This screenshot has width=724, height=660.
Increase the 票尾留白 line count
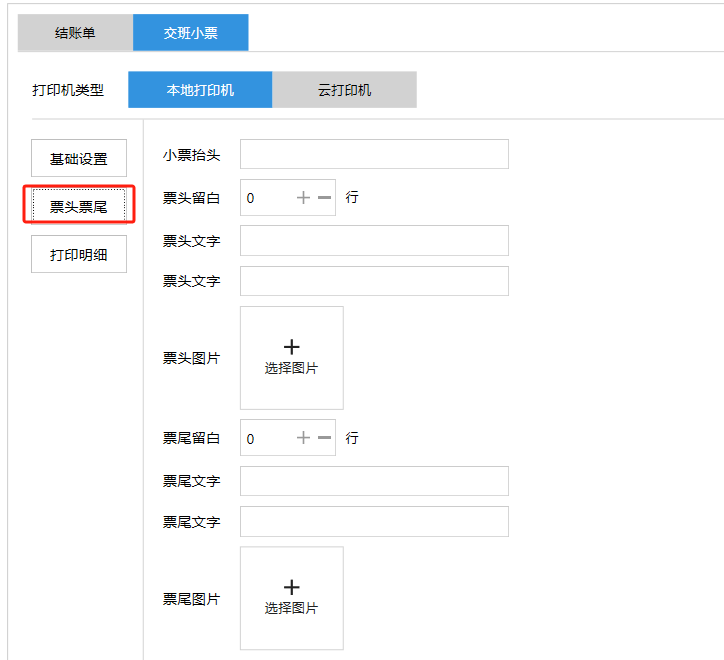tap(303, 438)
